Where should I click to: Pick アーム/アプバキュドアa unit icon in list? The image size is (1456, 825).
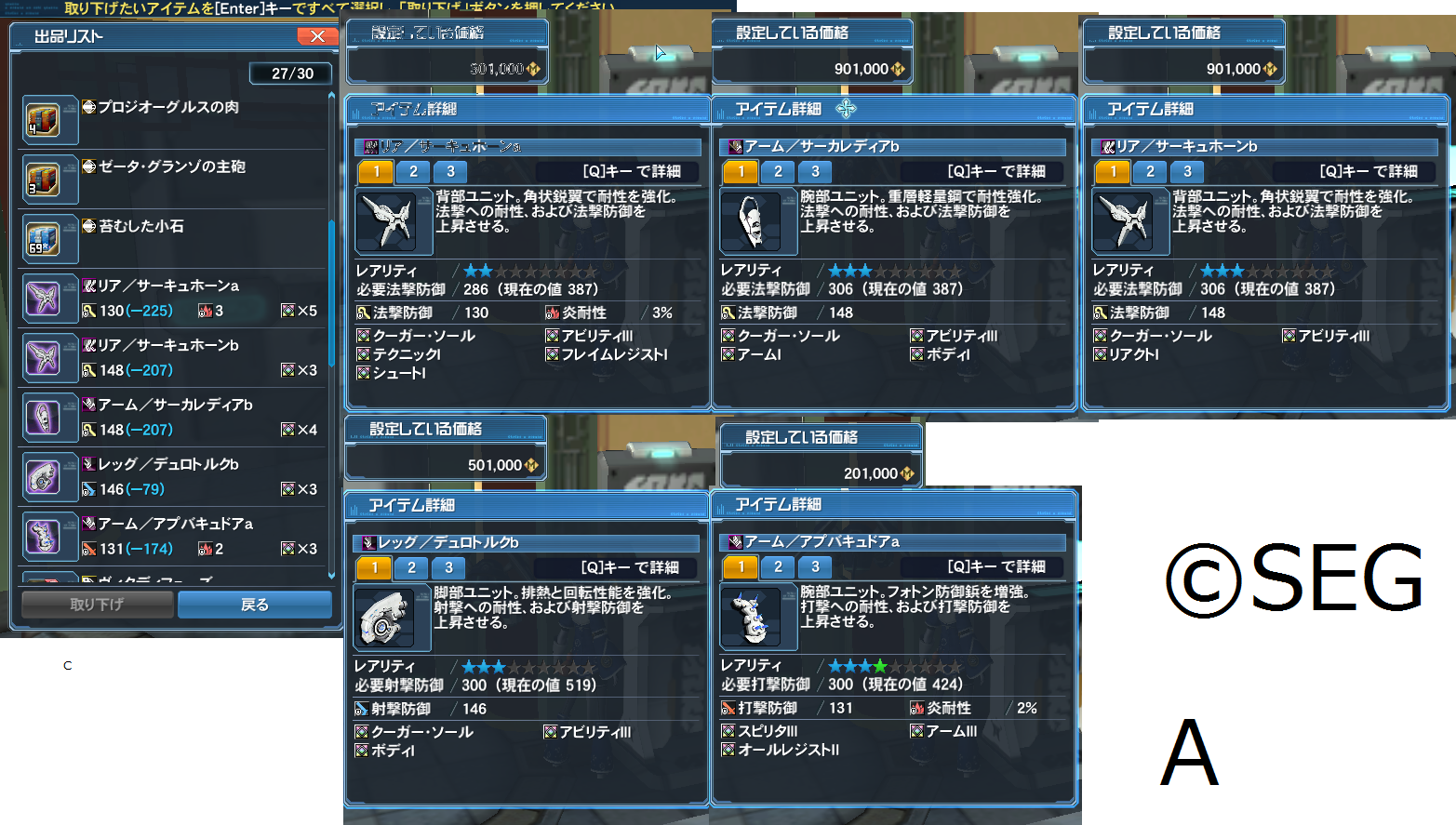(x=43, y=537)
